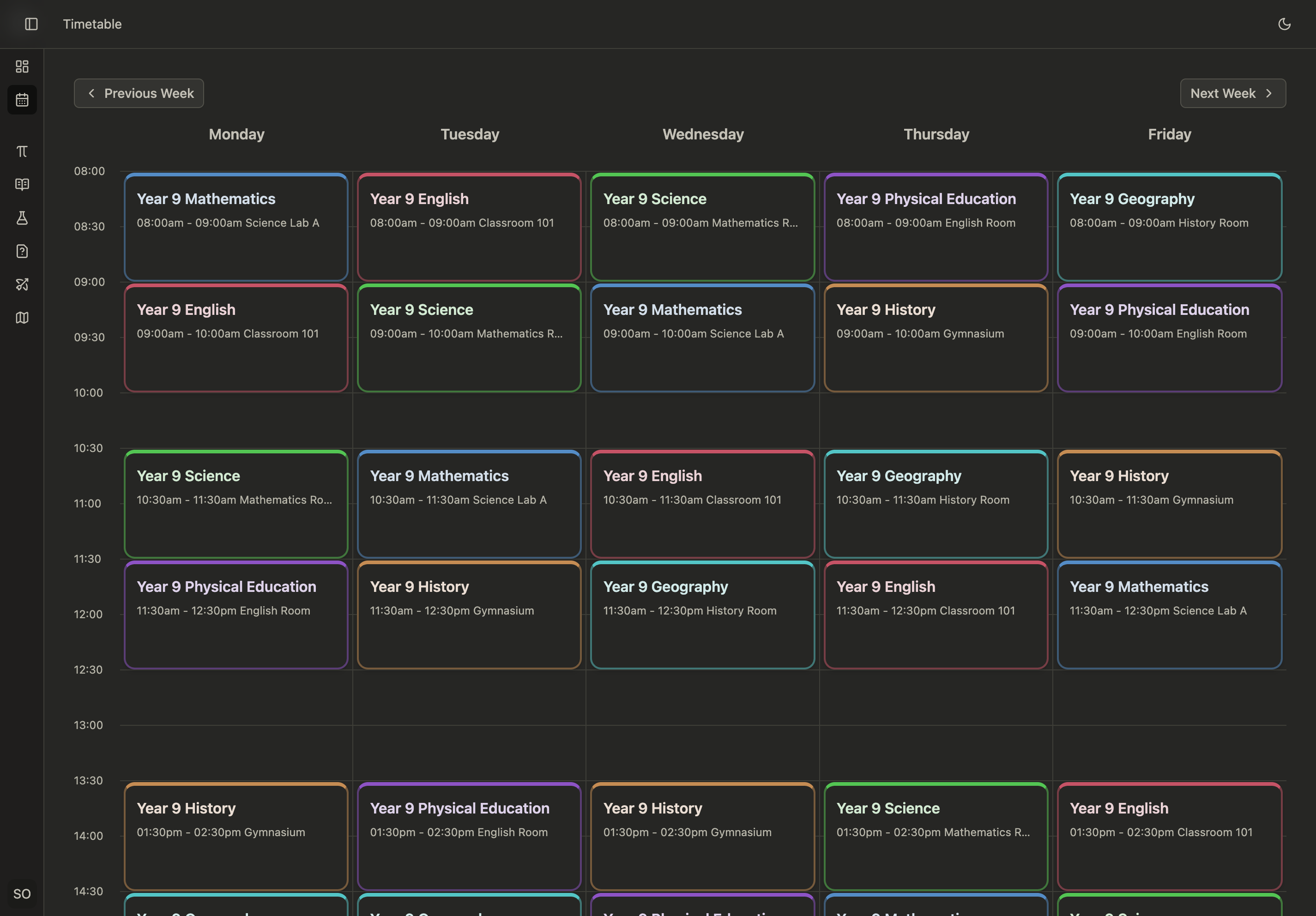Go to Next Week

[x=1232, y=93]
